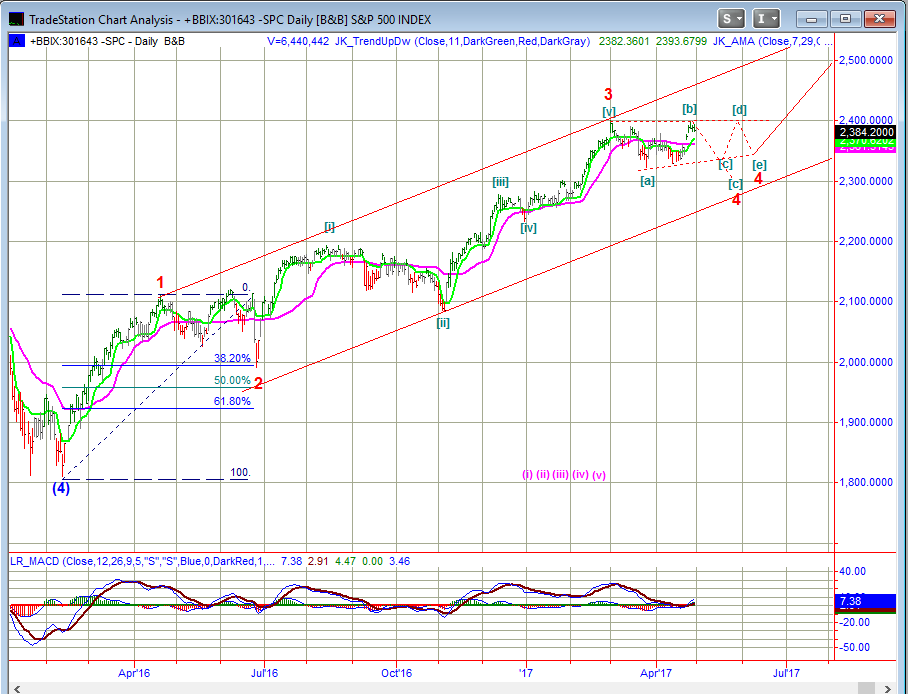Image resolution: width=908 pixels, height=694 pixels.
Task: Click the blue 'A' analysis icon
Action: click(16, 41)
